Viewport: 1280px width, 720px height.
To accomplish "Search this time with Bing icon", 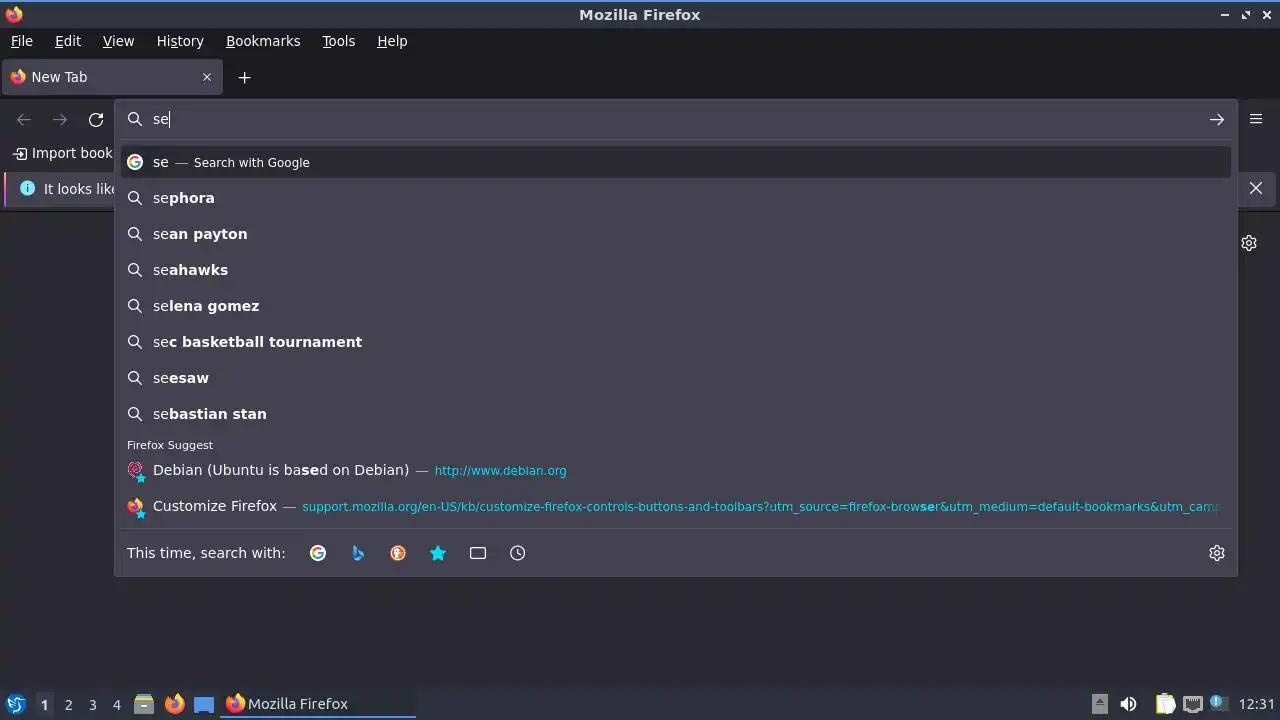I will (x=358, y=553).
